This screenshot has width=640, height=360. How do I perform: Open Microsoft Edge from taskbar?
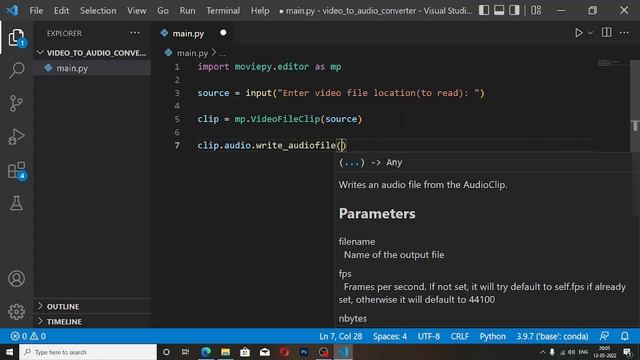[x=206, y=352]
